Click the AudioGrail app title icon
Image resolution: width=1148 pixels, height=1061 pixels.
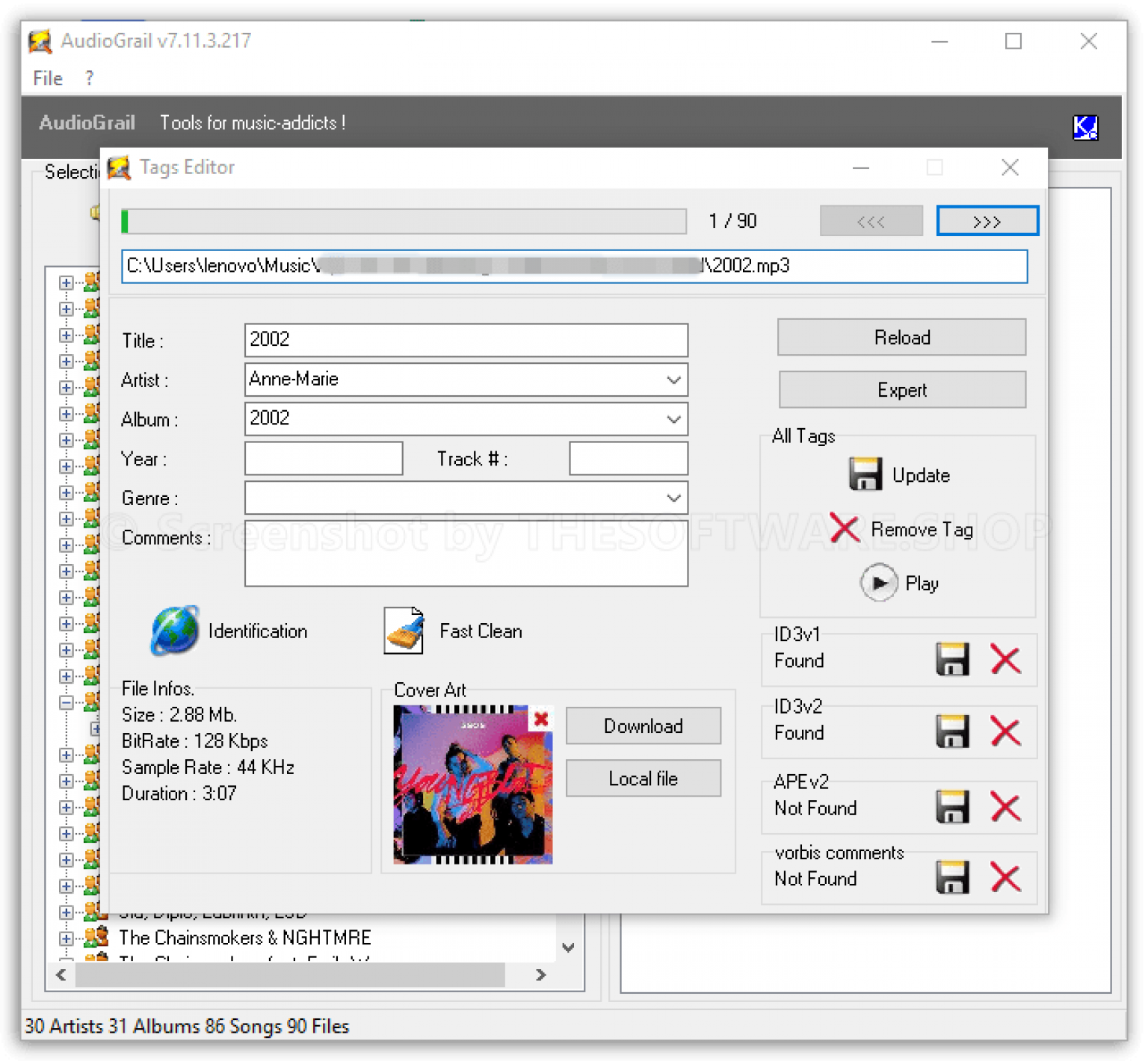pos(40,41)
